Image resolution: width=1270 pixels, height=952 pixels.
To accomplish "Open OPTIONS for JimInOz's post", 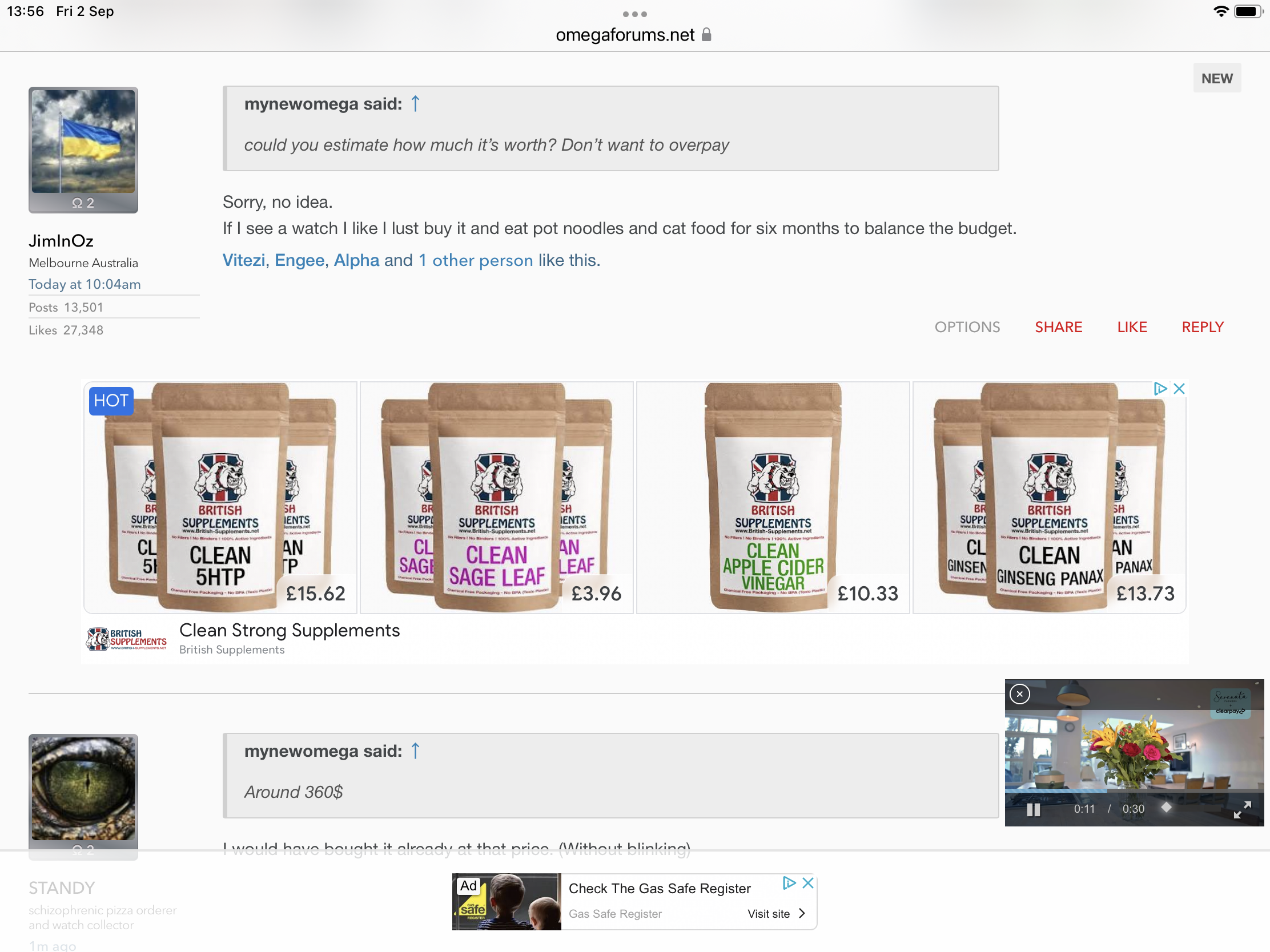I will [967, 327].
